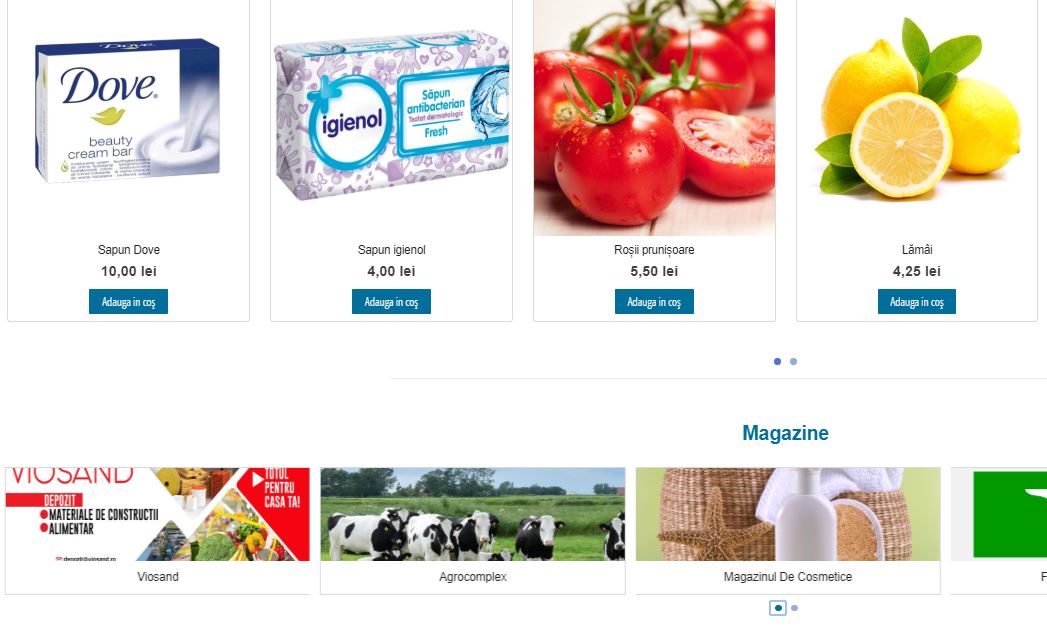Select first product carousel page dot
The width and height of the screenshot is (1047, 639).
click(x=777, y=361)
